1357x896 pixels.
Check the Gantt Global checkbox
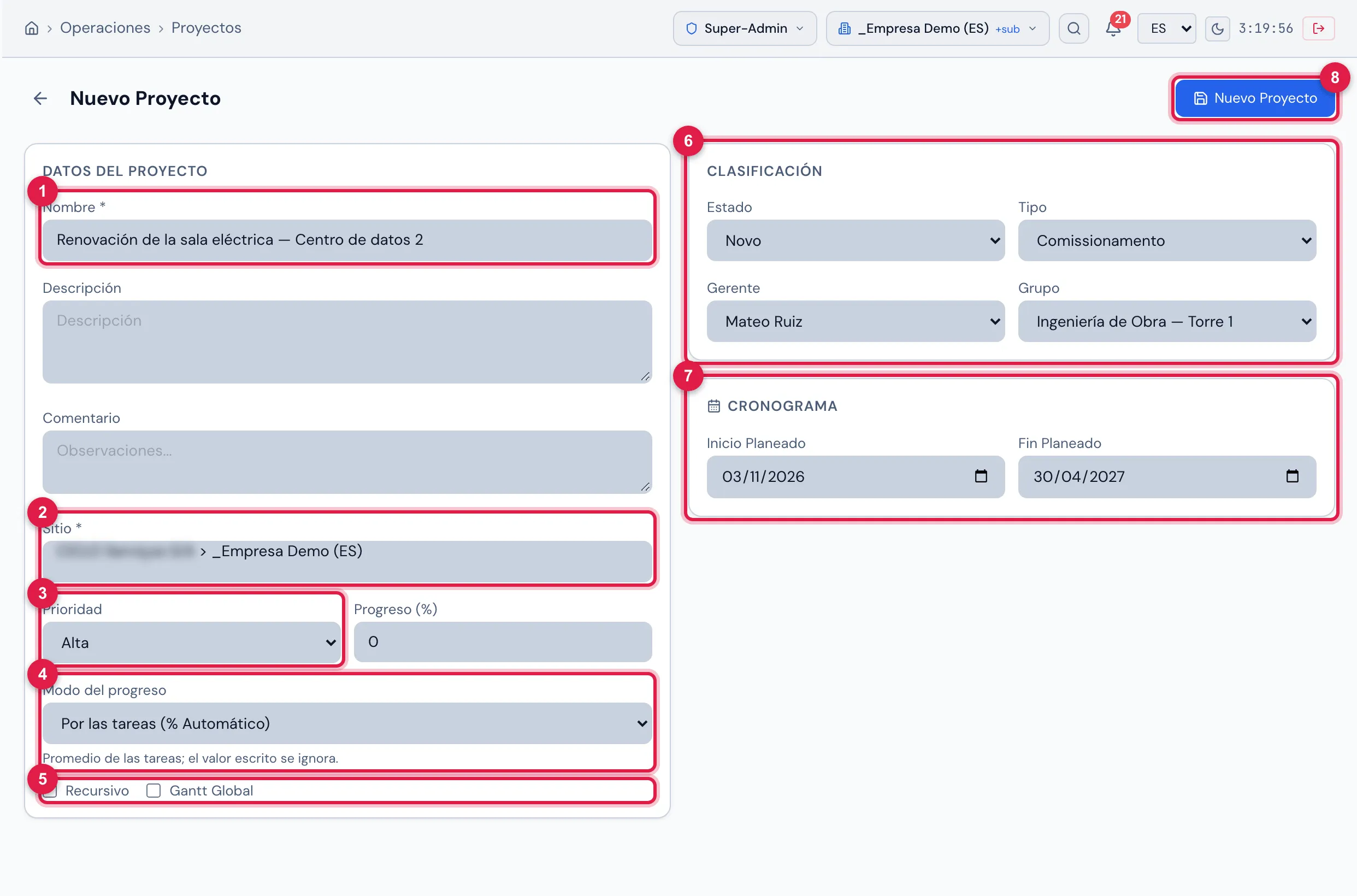point(153,791)
